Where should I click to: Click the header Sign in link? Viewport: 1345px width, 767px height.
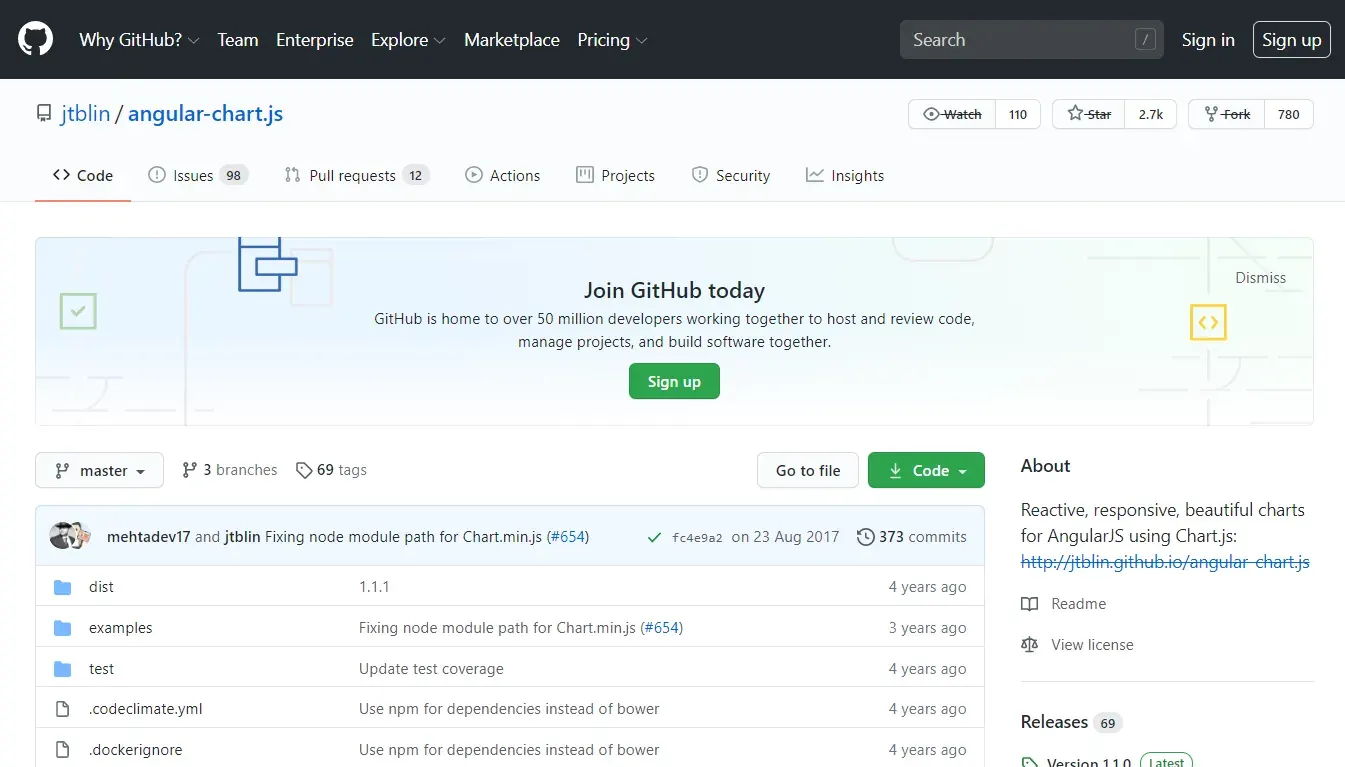point(1208,40)
